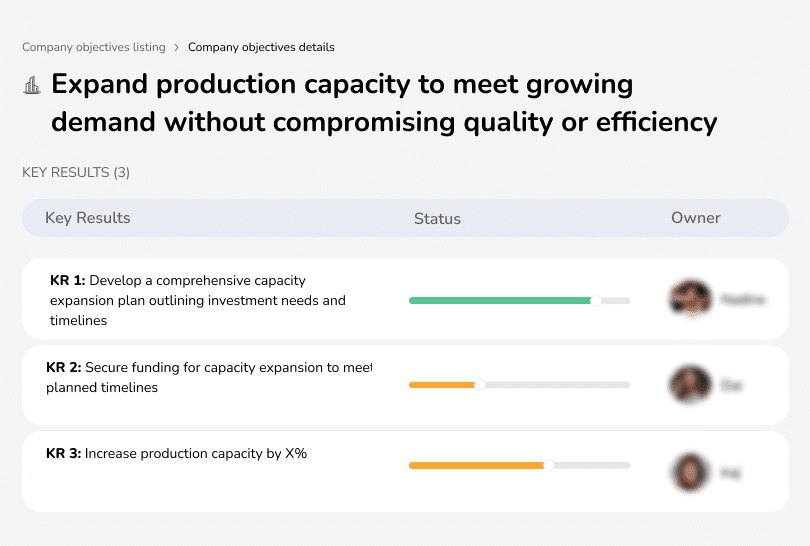The width and height of the screenshot is (810, 546).
Task: Open the KR 3 owner avatar
Action: click(x=690, y=472)
